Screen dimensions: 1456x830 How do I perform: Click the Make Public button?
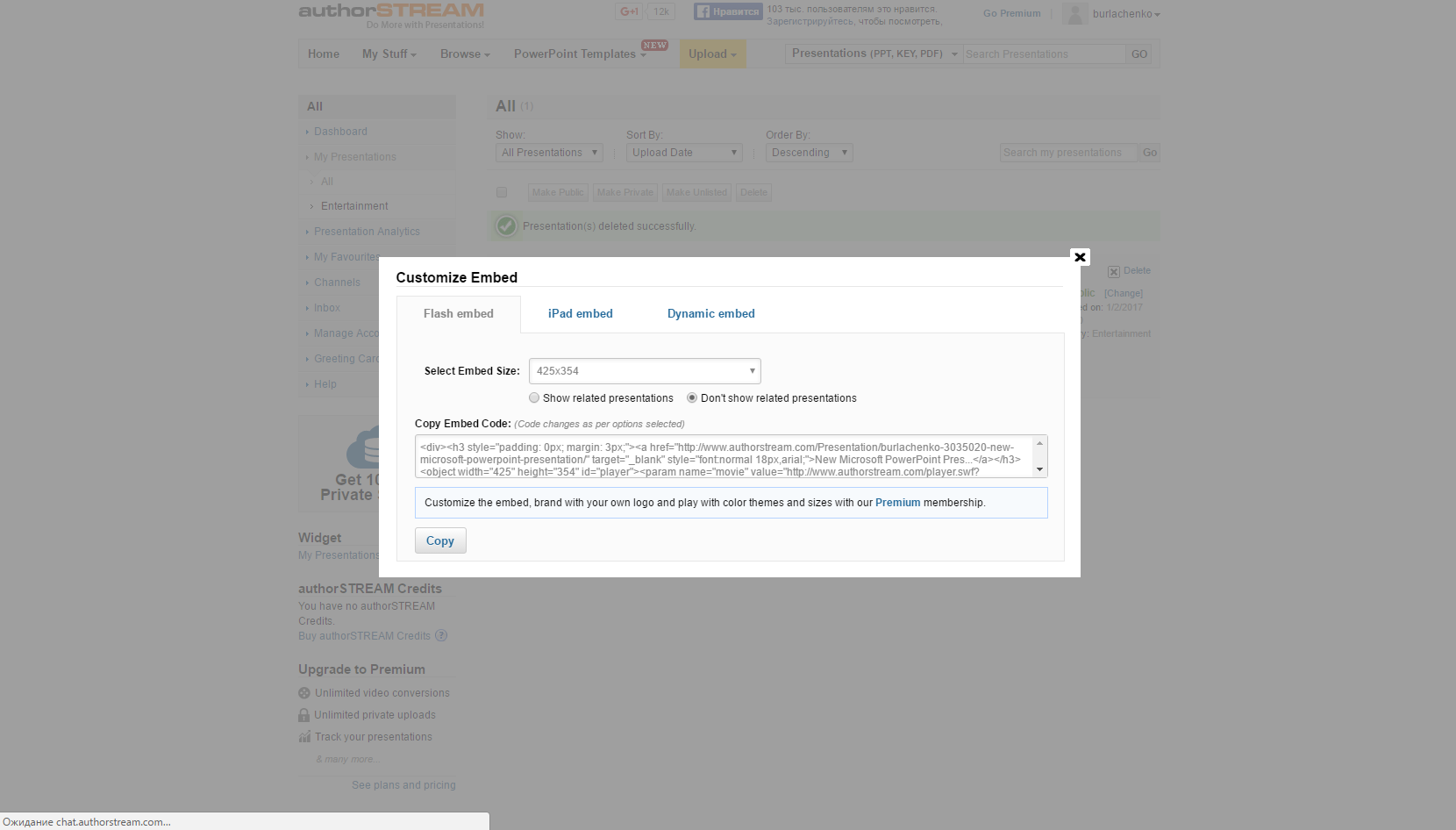point(558,193)
